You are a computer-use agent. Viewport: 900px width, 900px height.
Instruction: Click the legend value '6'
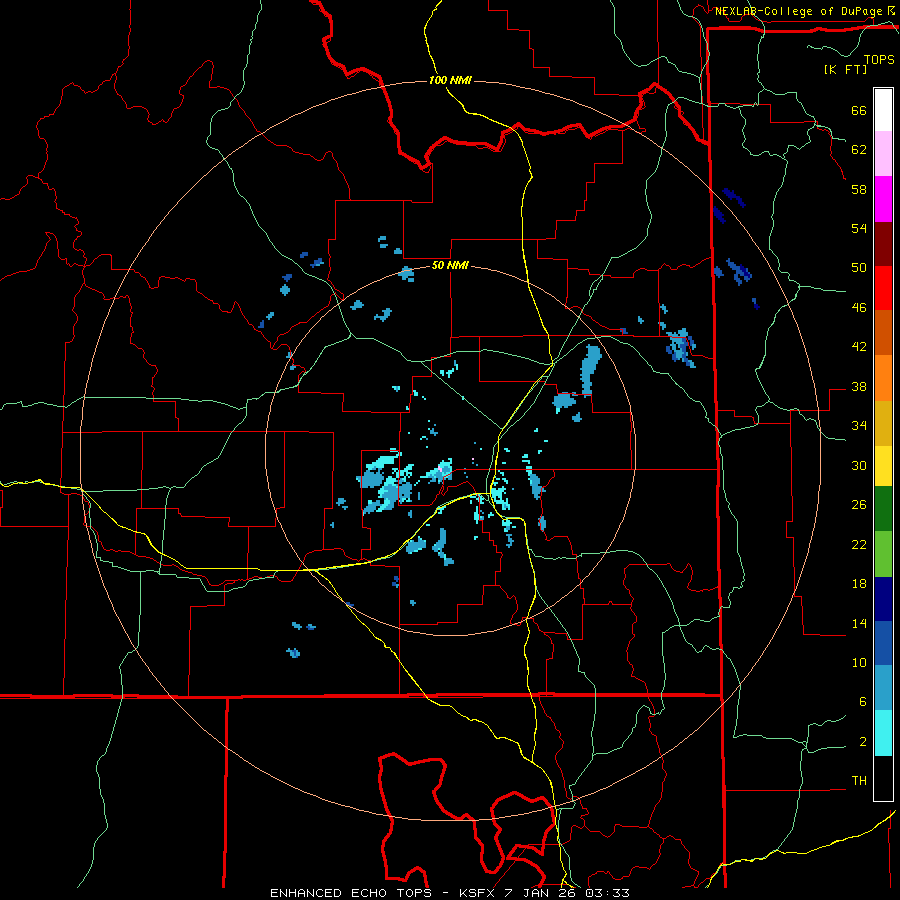click(863, 702)
